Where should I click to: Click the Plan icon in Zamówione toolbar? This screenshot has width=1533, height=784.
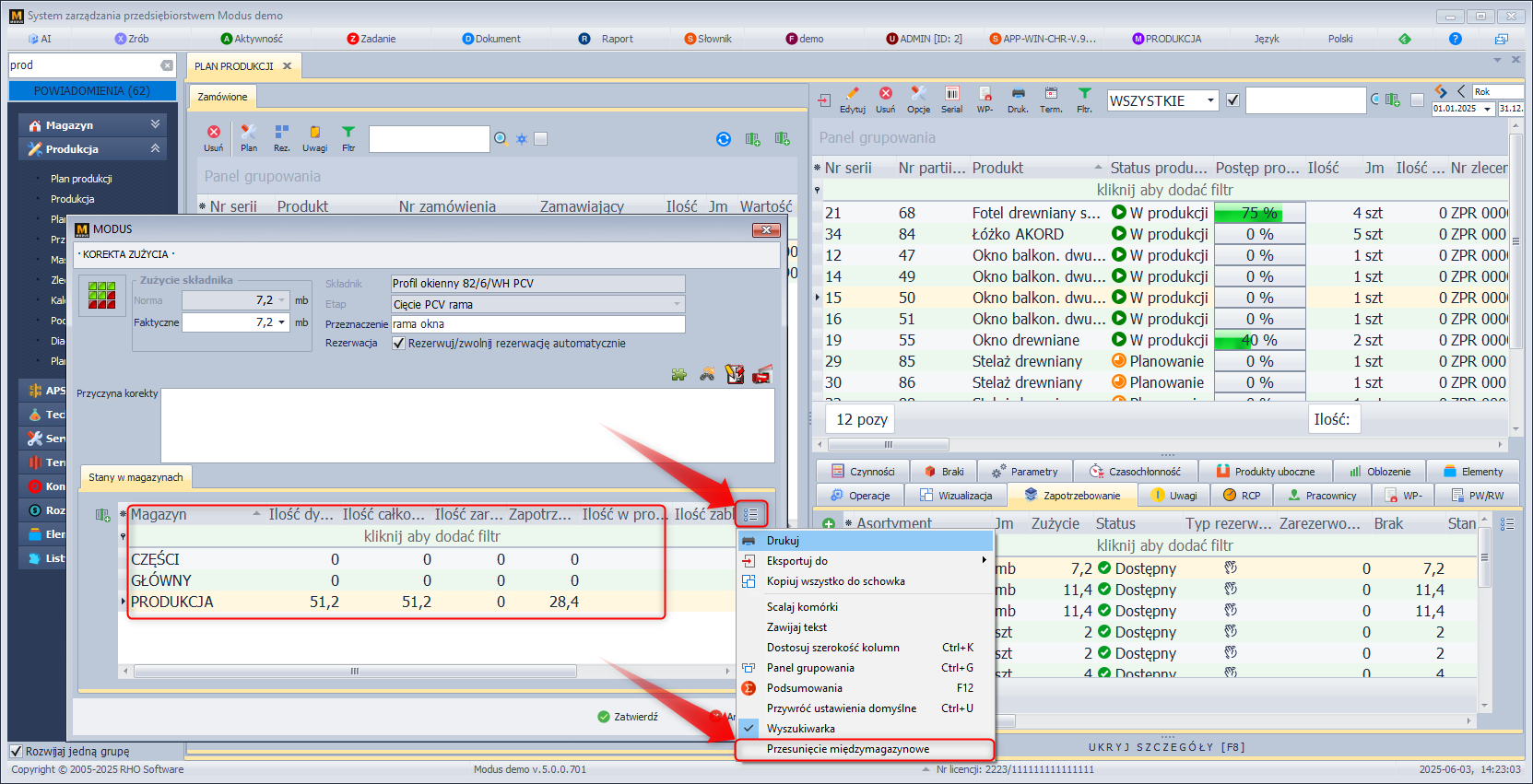click(249, 134)
